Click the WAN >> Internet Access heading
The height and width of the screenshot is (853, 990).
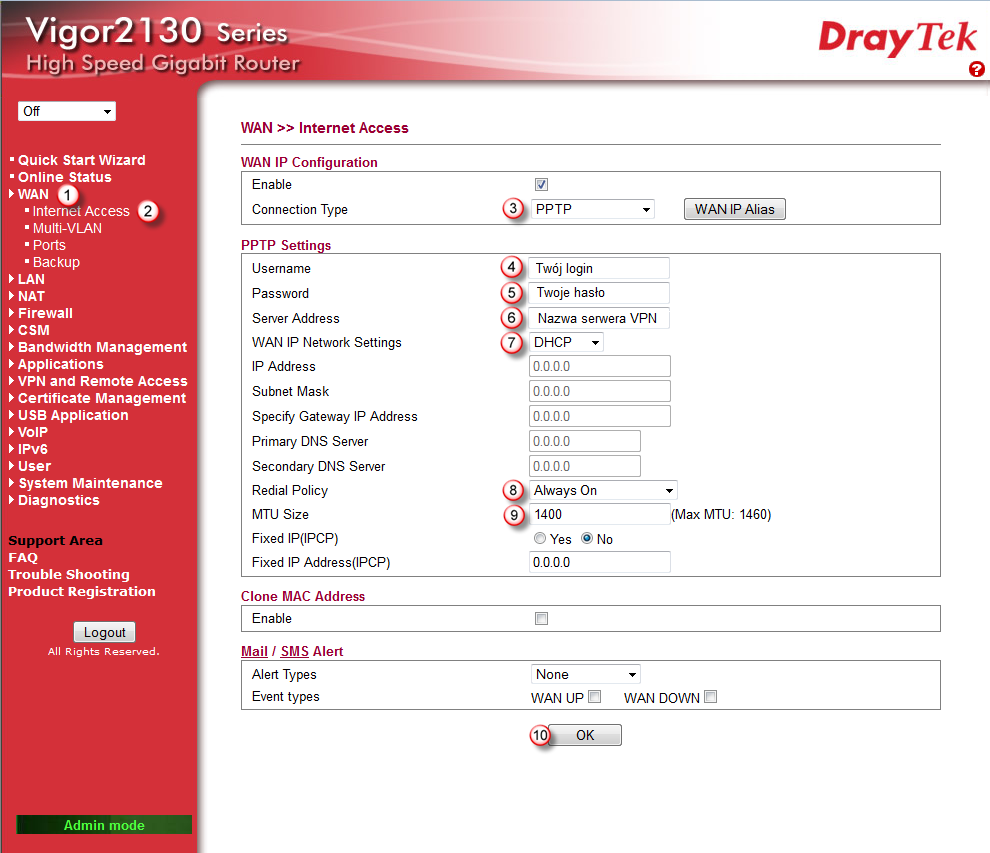(325, 128)
